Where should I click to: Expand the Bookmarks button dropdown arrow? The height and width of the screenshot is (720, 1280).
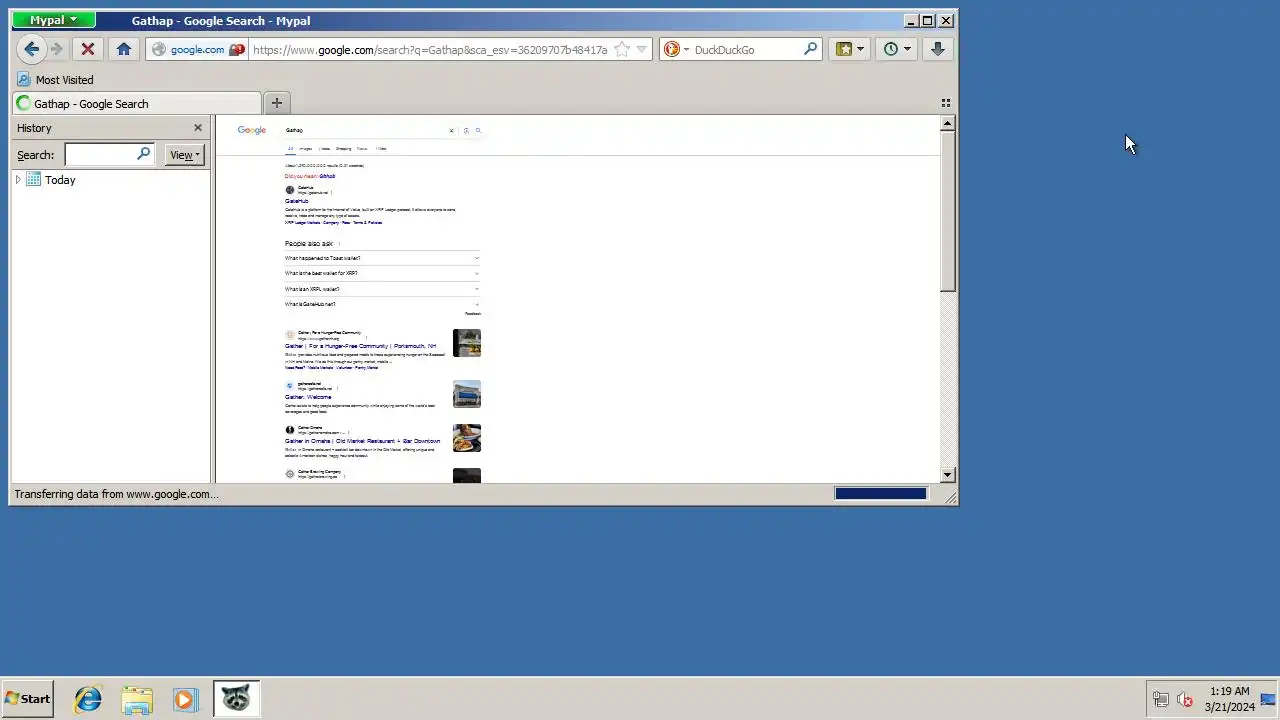pyautogui.click(x=860, y=49)
